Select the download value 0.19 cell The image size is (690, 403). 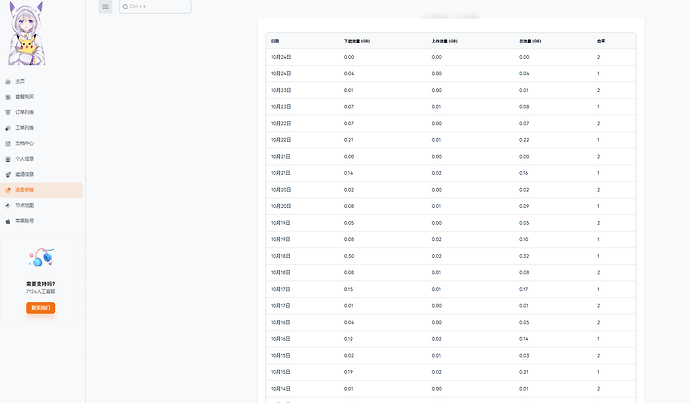[349, 372]
